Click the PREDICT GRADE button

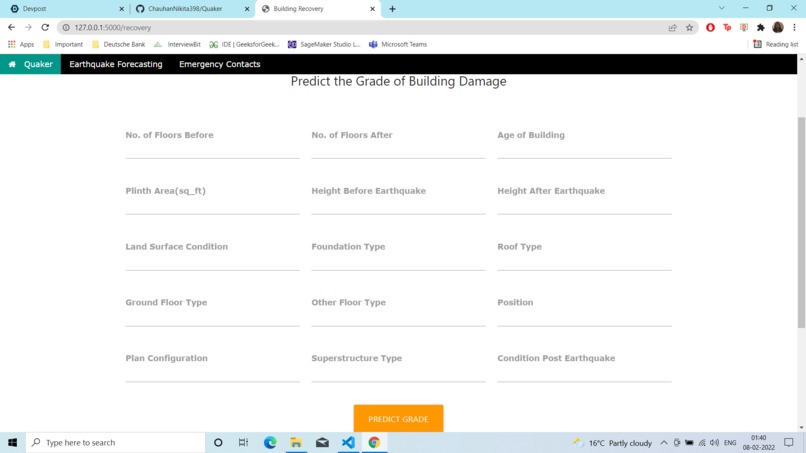click(398, 419)
